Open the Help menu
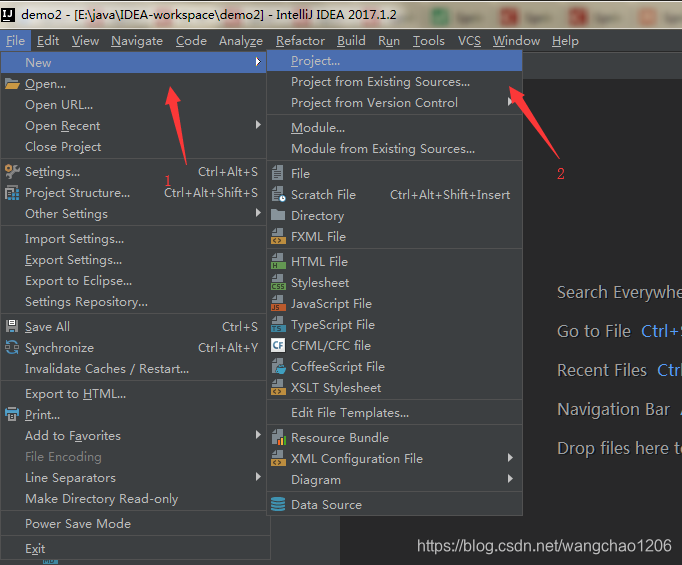This screenshot has height=565, width=682. coord(565,41)
